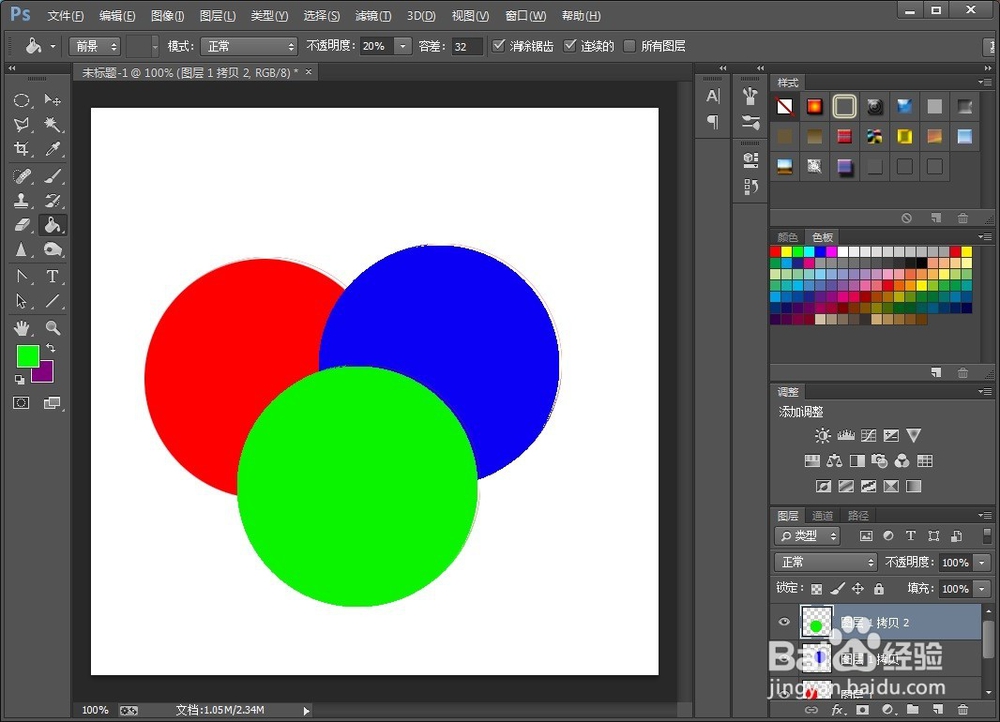The height and width of the screenshot is (722, 1000).
Task: Open the Styles panel flyout menu
Action: (984, 82)
